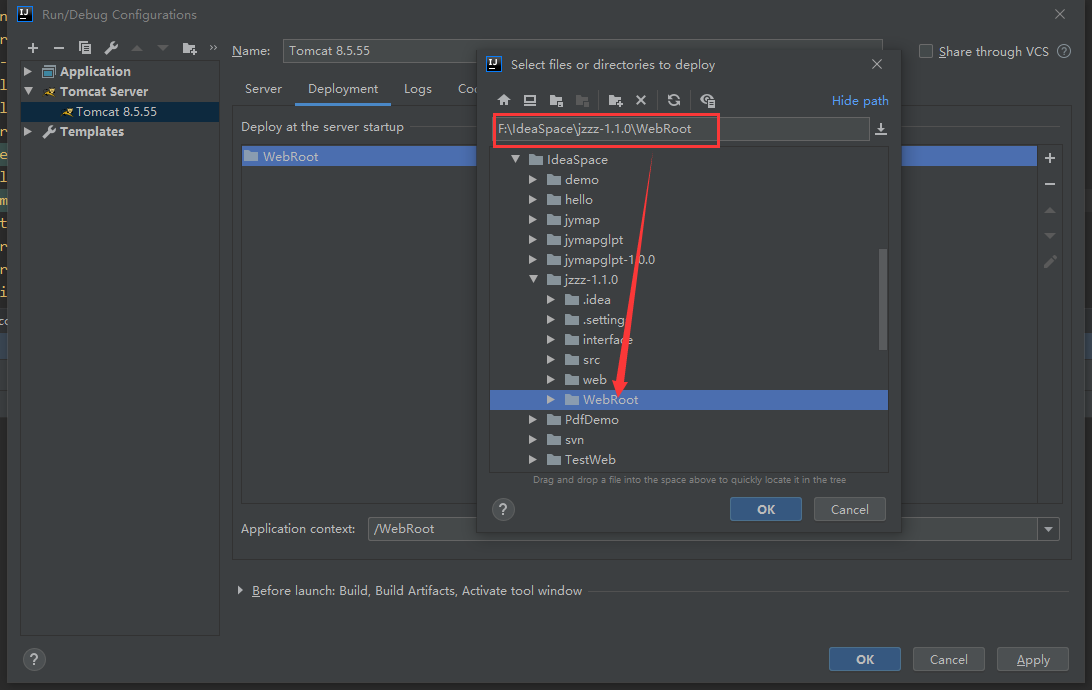Image resolution: width=1092 pixels, height=690 pixels.
Task: Delete selected file with X icon
Action: 641,100
